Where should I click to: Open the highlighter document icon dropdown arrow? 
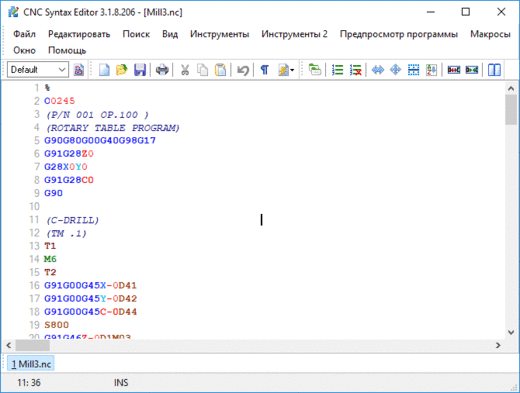coord(292,70)
